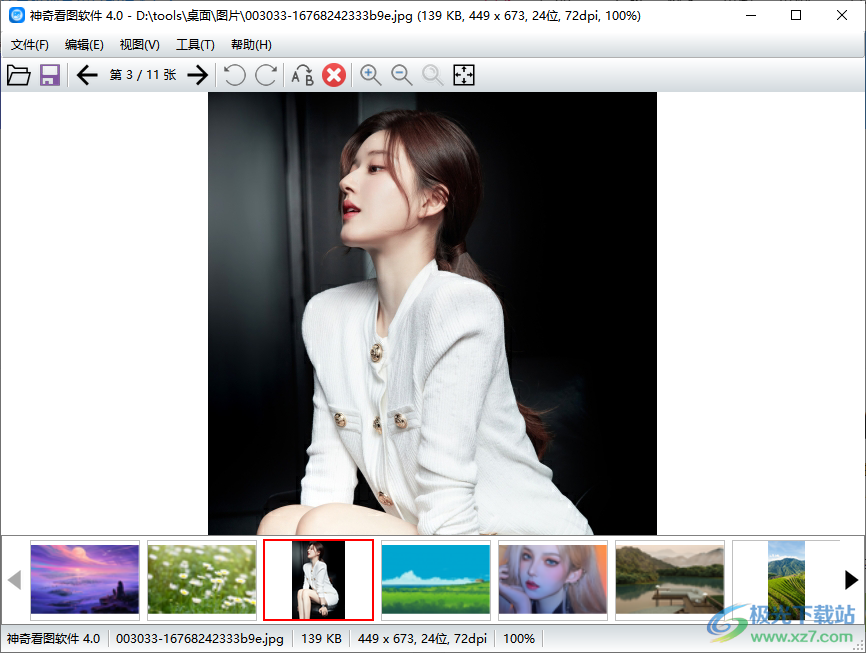The height and width of the screenshot is (653, 866).
Task: Go to next image with right arrow
Action: (198, 75)
